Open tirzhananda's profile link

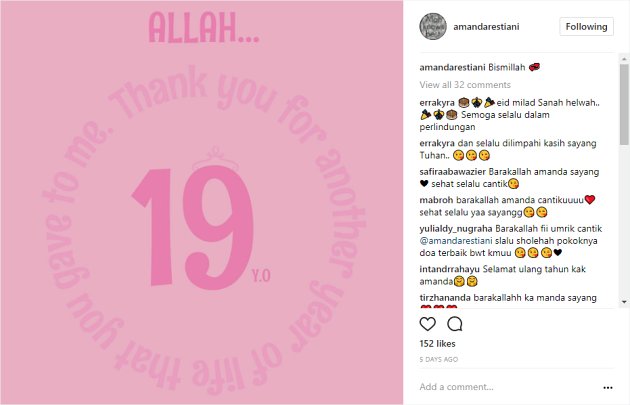tap(445, 298)
